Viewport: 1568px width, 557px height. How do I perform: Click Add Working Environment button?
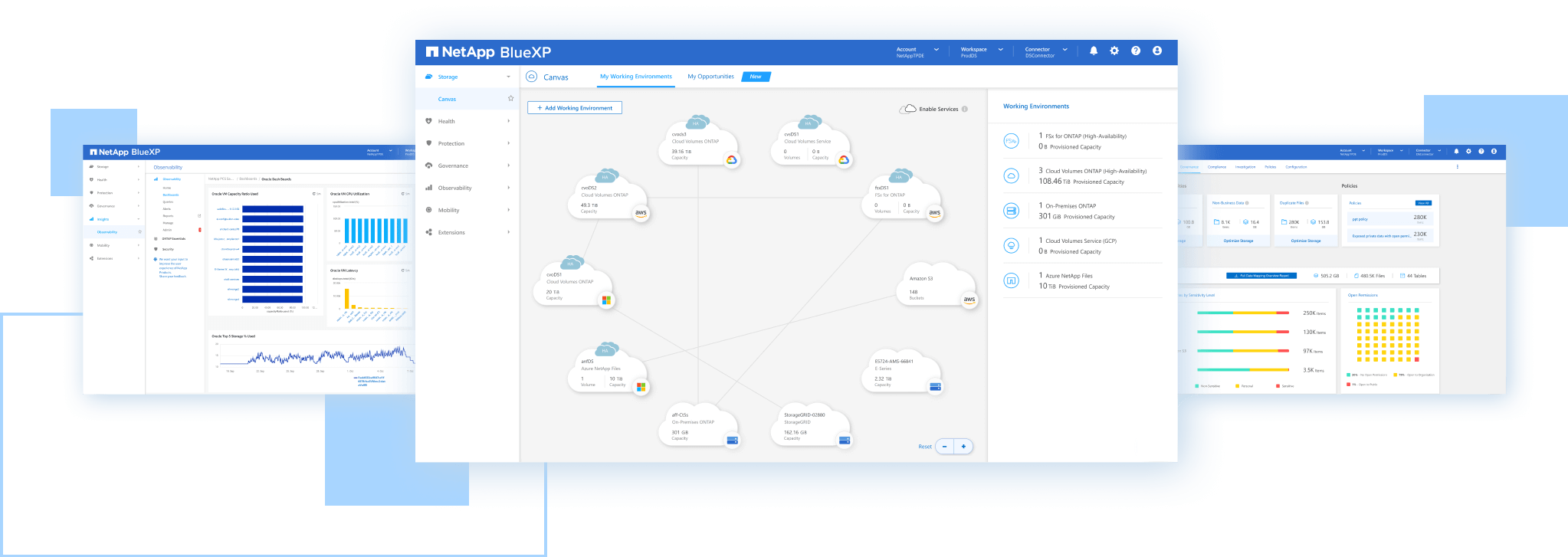(575, 108)
